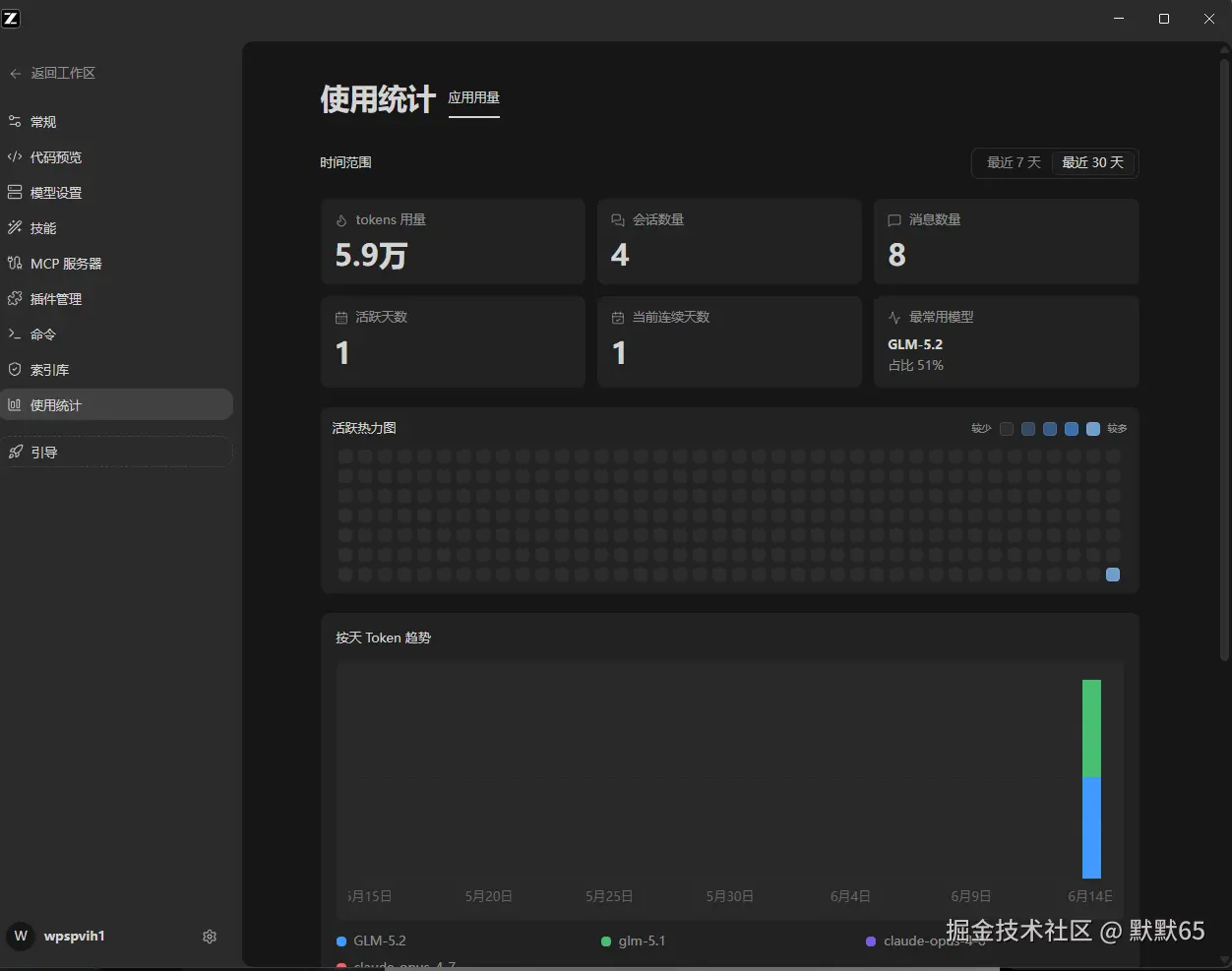This screenshot has width=1232, height=971.
Task: Click the 代码预览 code icon
Action: (x=15, y=157)
